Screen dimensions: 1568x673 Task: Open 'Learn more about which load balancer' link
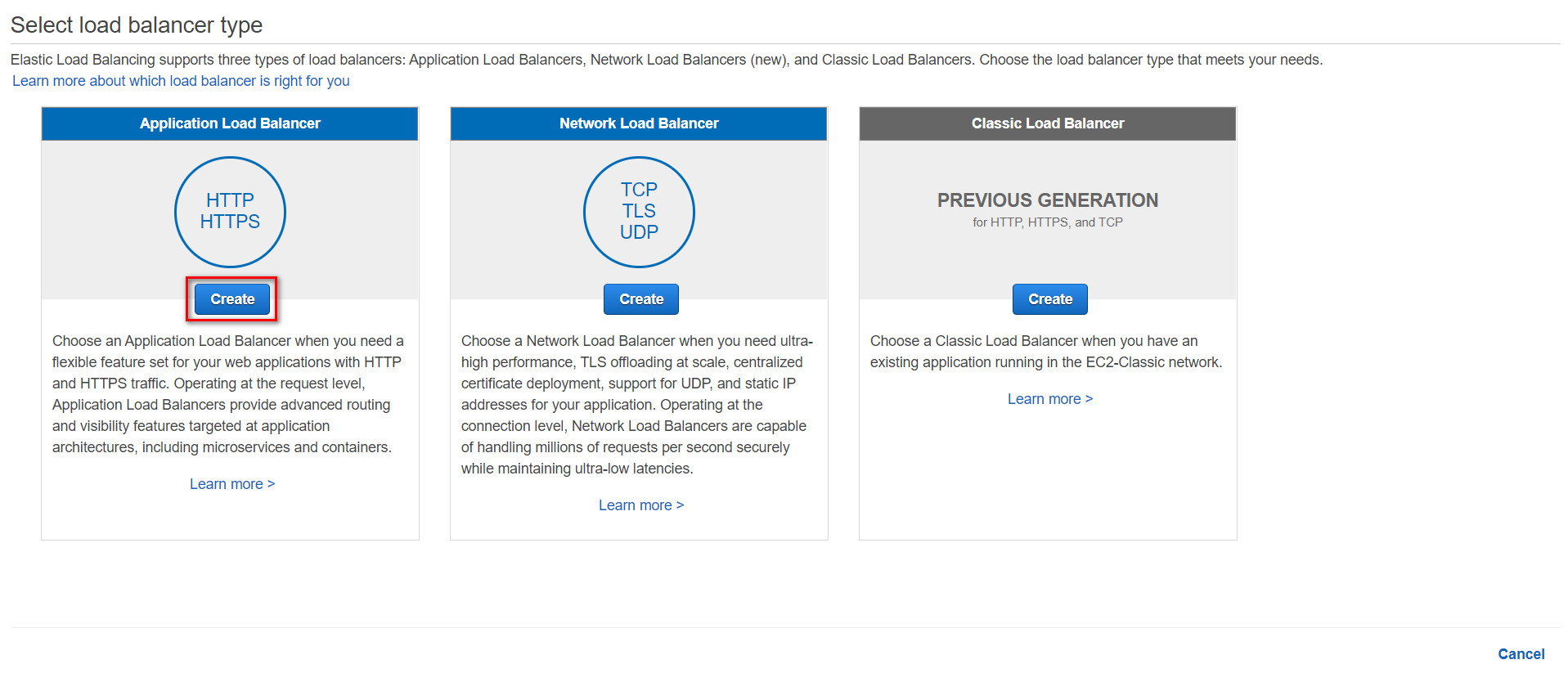point(181,81)
